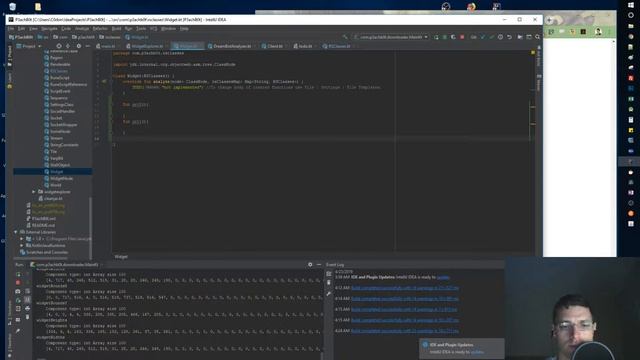Click the 4:12 AM build completed link

pyautogui.click(x=404, y=288)
